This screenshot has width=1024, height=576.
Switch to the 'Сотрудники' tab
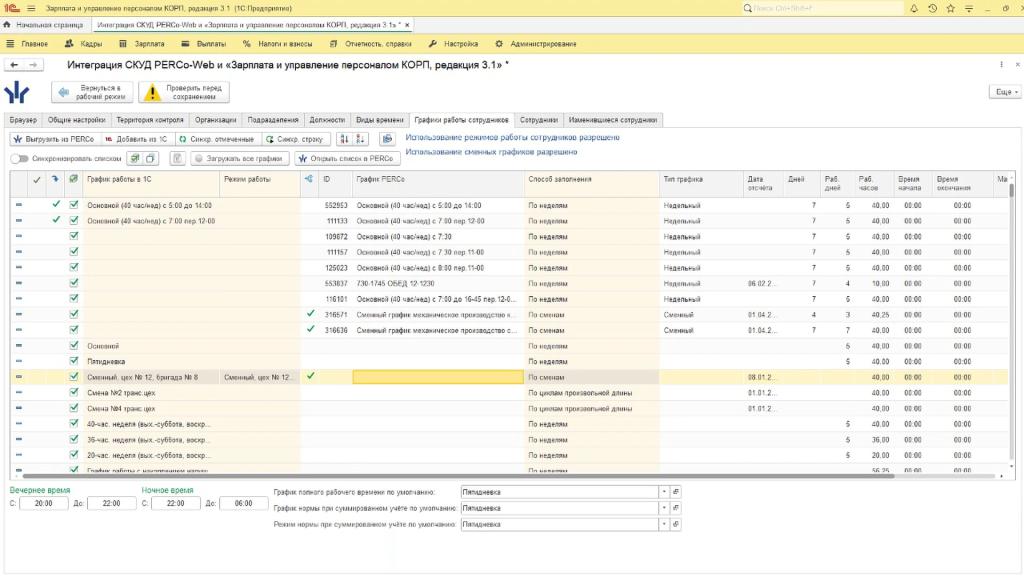click(x=539, y=120)
